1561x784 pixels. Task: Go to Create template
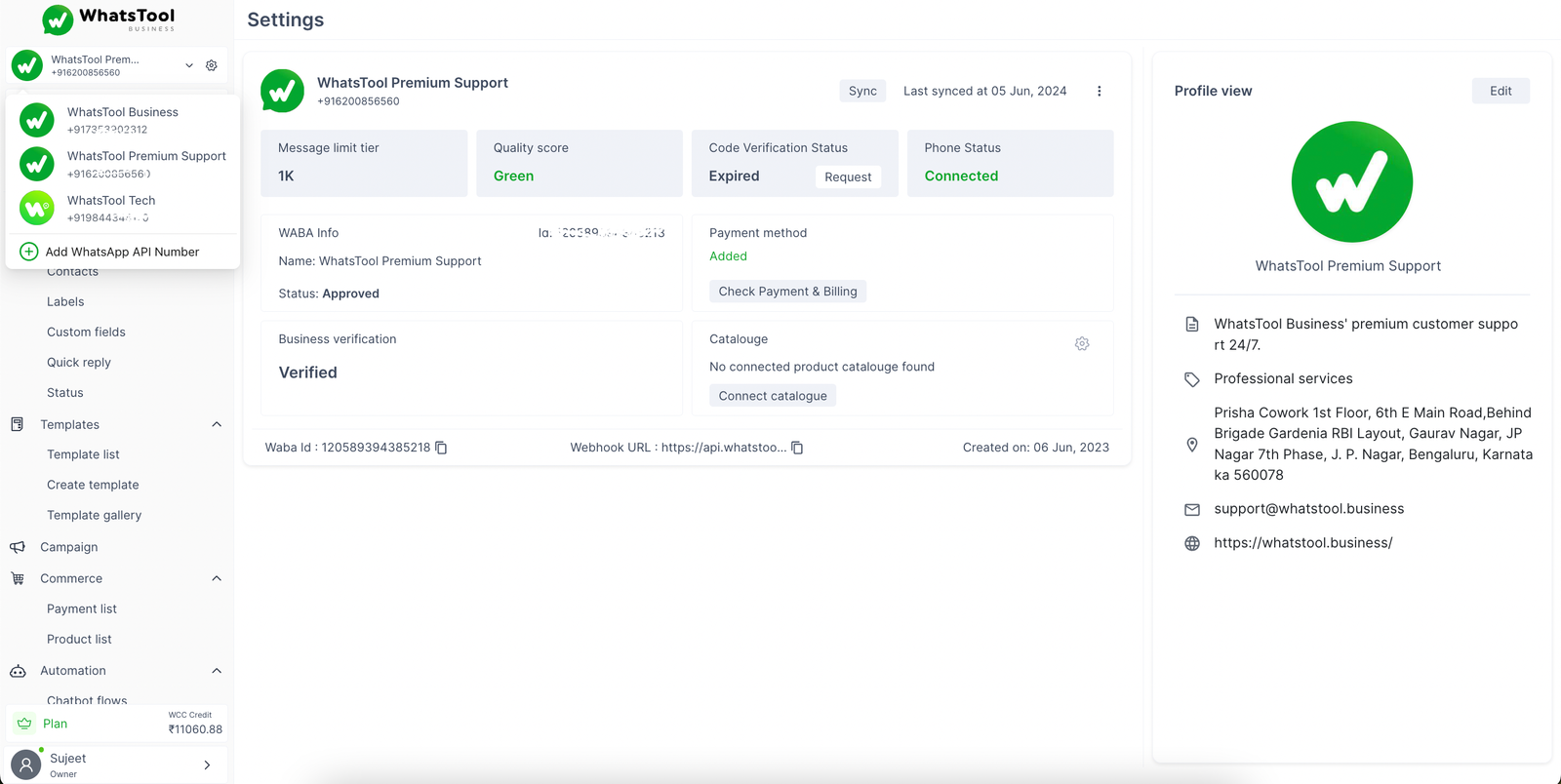(93, 485)
